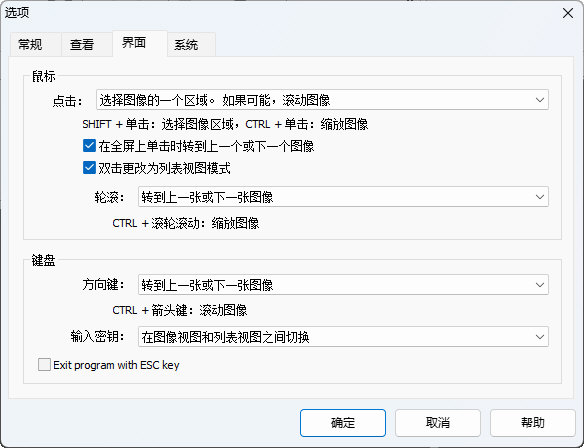Expand the 输入密钥 enter key dropdown
The image size is (584, 448).
[x=343, y=337]
